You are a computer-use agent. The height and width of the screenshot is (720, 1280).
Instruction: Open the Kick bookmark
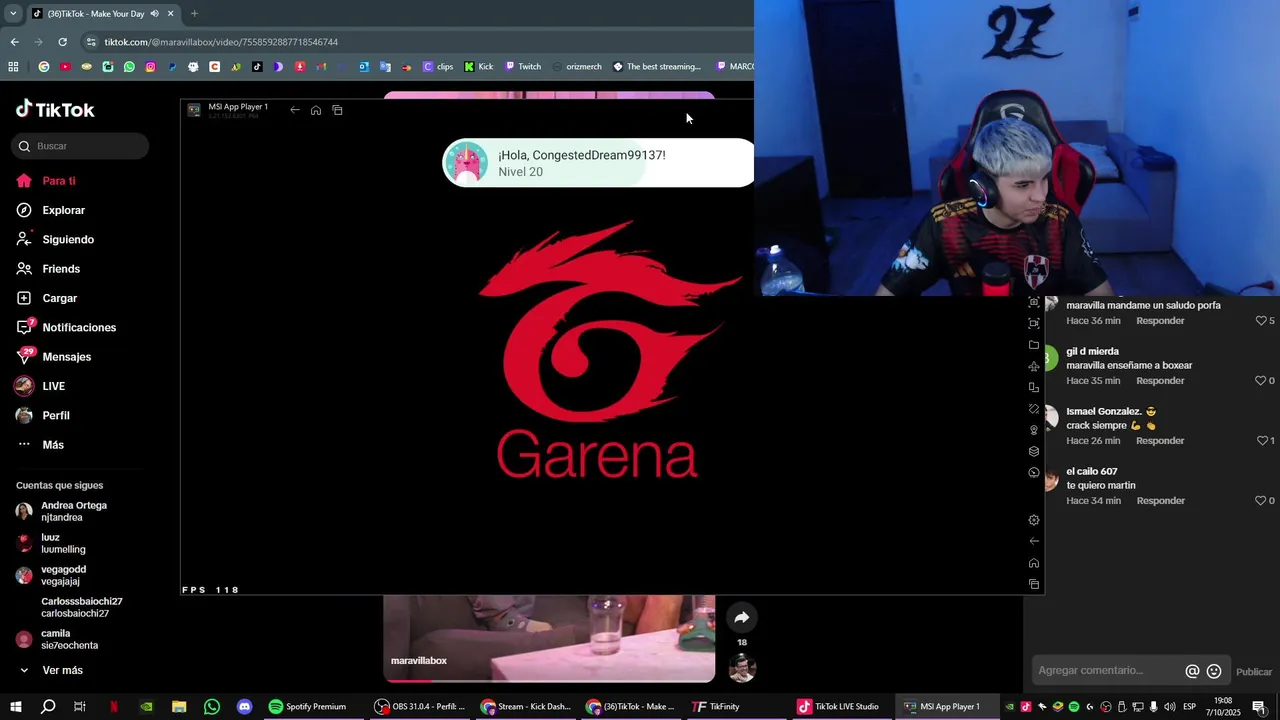[479, 67]
